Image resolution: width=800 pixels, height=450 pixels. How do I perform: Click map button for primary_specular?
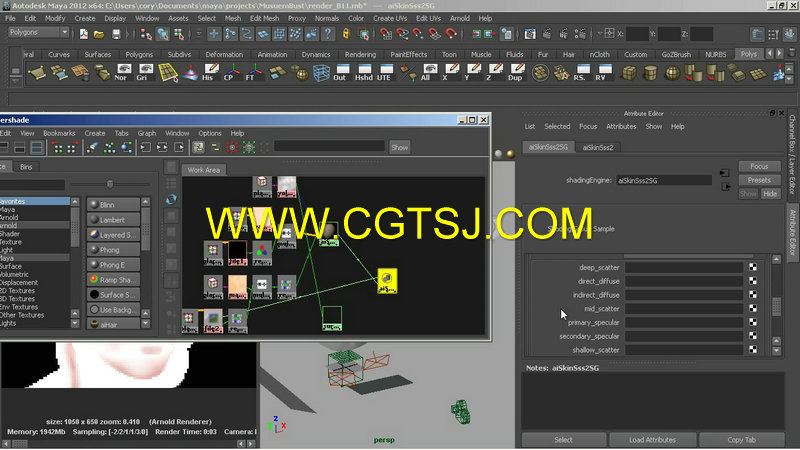tap(753, 322)
